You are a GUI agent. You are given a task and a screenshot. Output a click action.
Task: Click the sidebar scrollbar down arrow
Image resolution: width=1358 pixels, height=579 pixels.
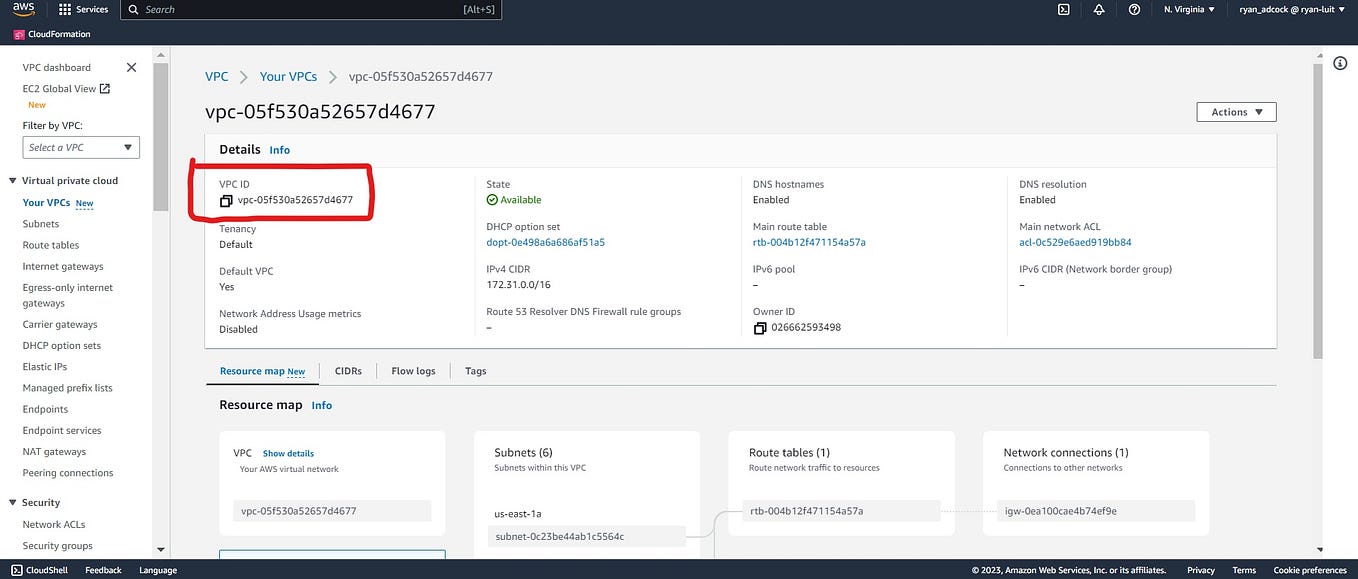[x=161, y=549]
